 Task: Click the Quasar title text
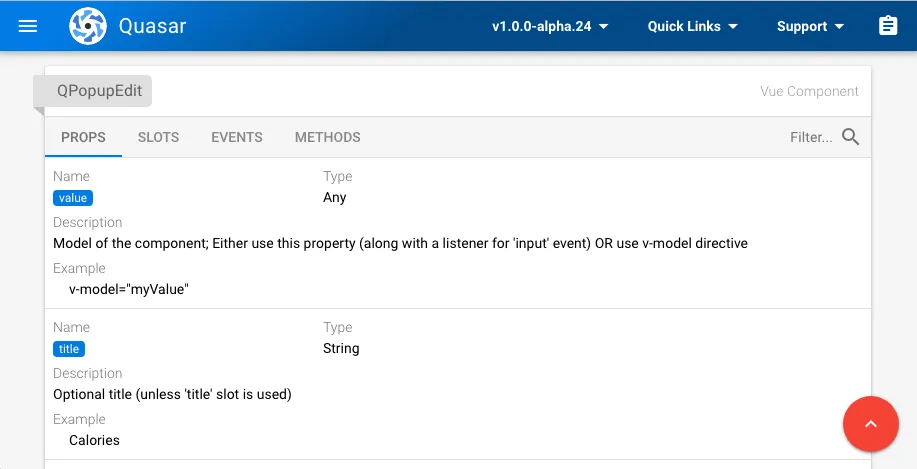[x=153, y=26]
